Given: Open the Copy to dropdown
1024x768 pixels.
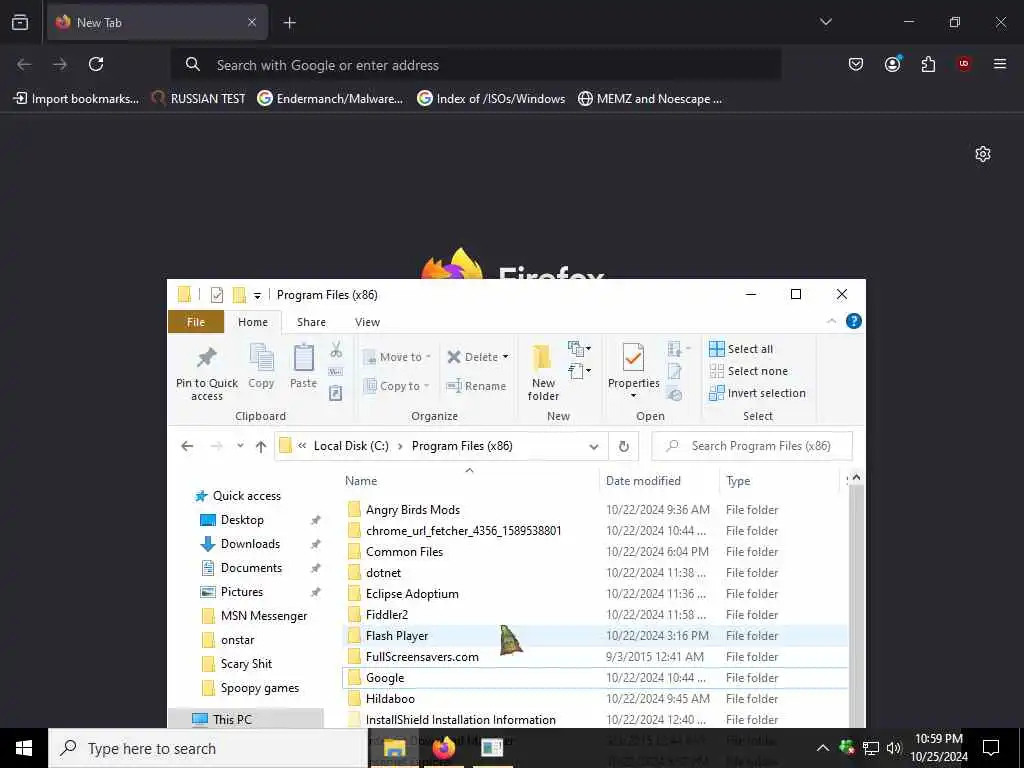Looking at the screenshot, I should (396, 386).
